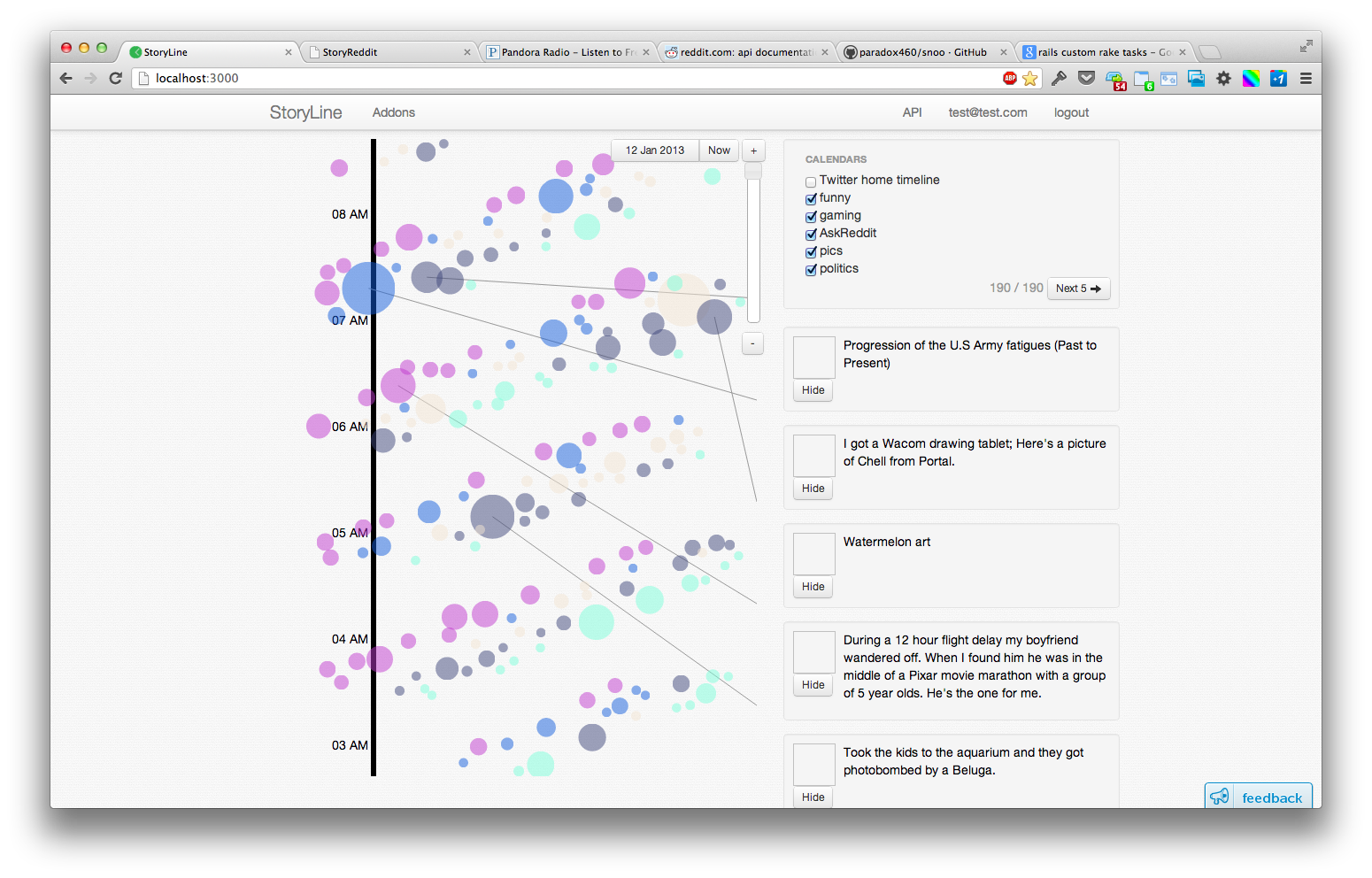Zoom in with the plus button

coord(753,150)
